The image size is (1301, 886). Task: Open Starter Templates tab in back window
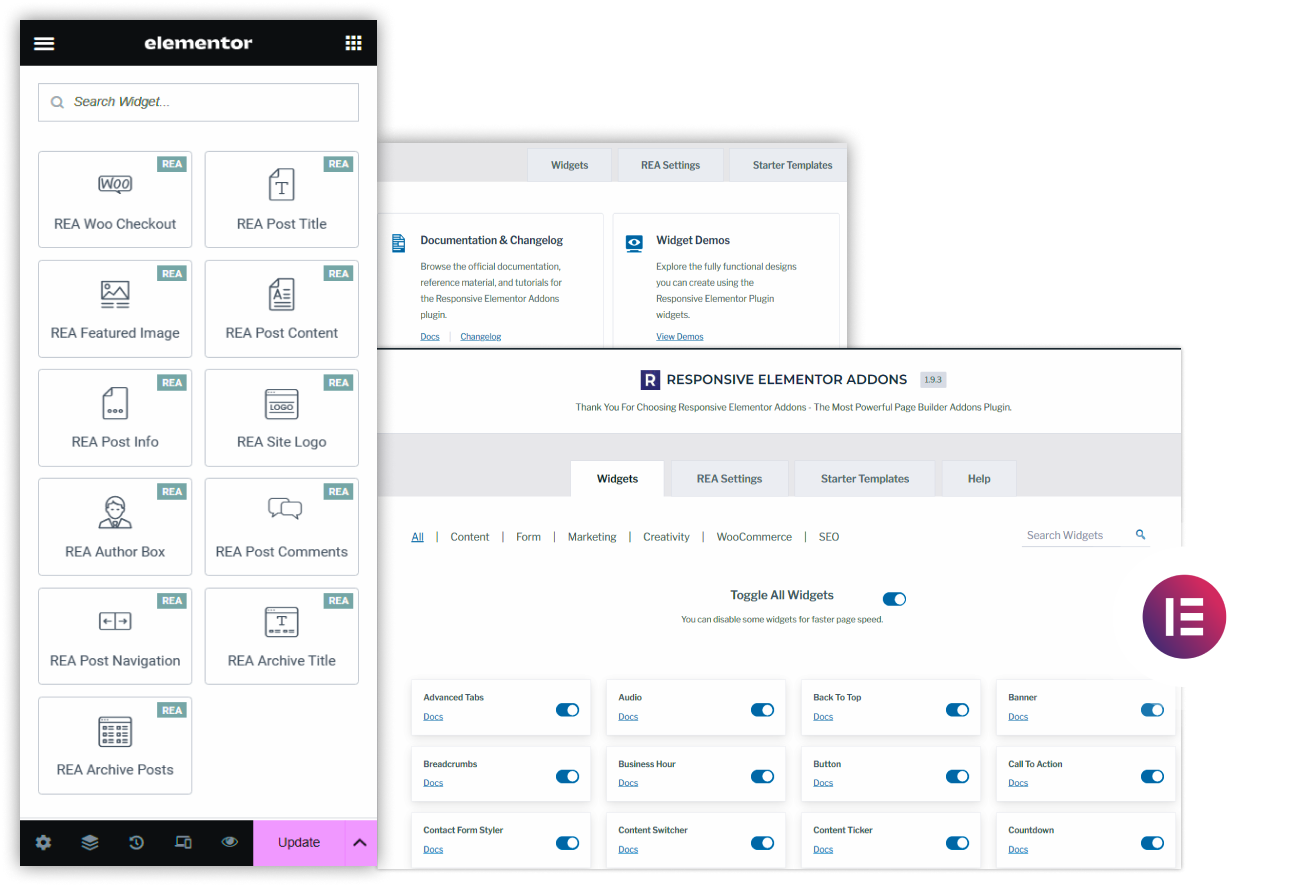point(789,165)
